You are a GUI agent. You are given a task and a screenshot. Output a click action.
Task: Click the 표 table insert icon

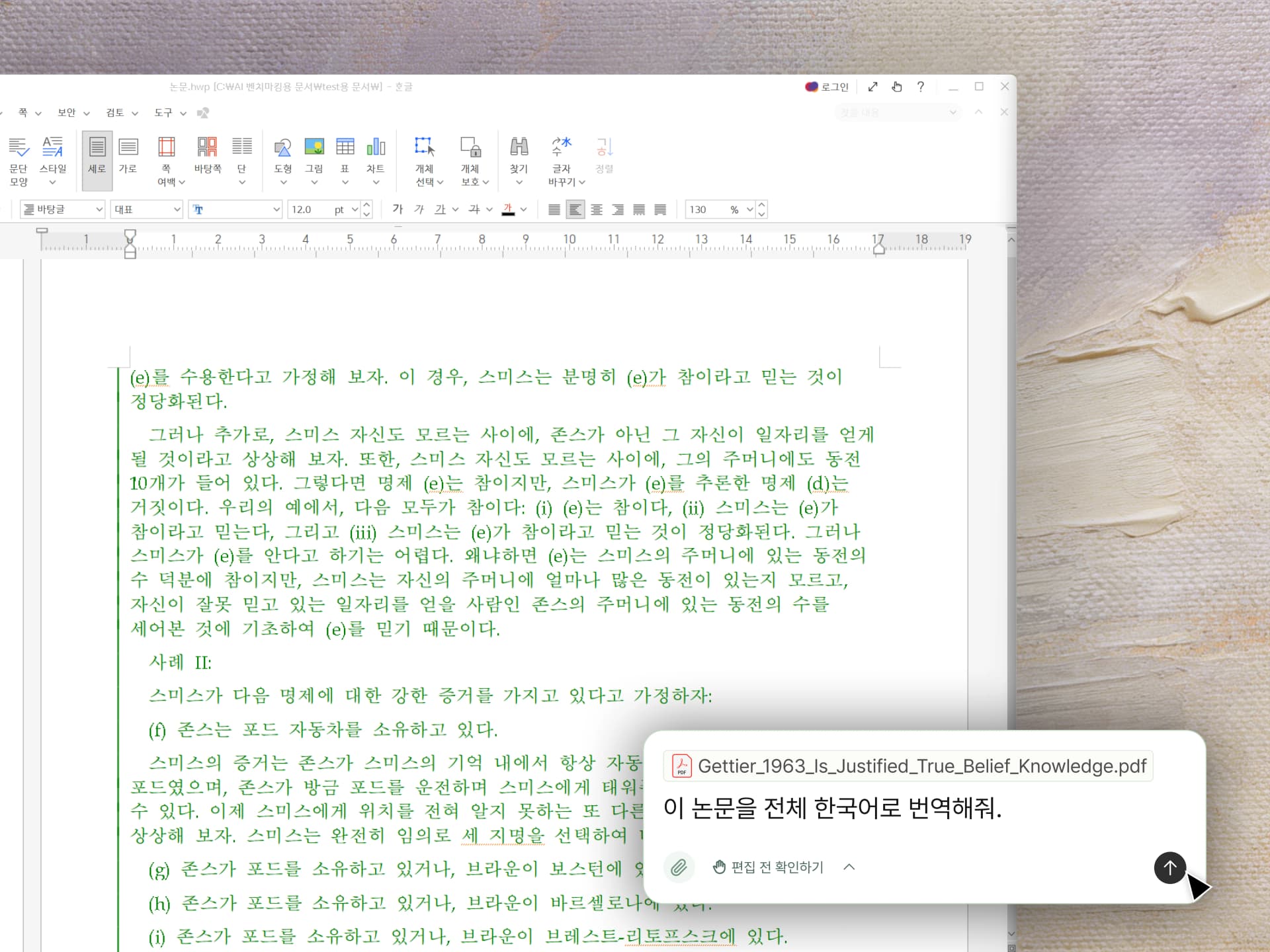(x=345, y=155)
